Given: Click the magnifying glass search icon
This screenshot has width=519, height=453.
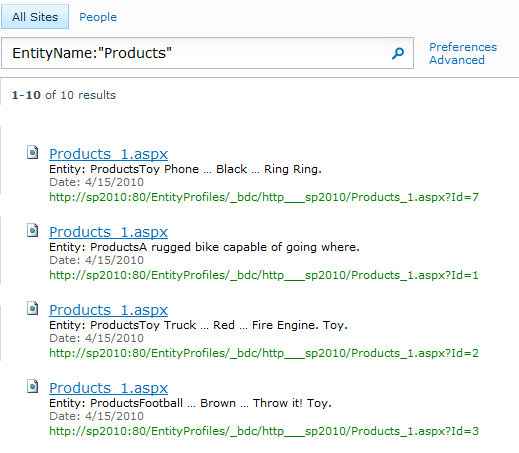Looking at the screenshot, I should pos(398,53).
